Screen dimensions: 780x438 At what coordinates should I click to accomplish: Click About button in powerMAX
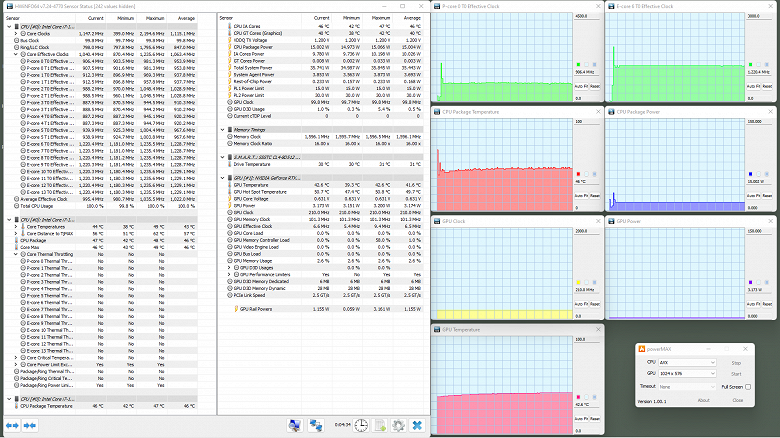703,400
